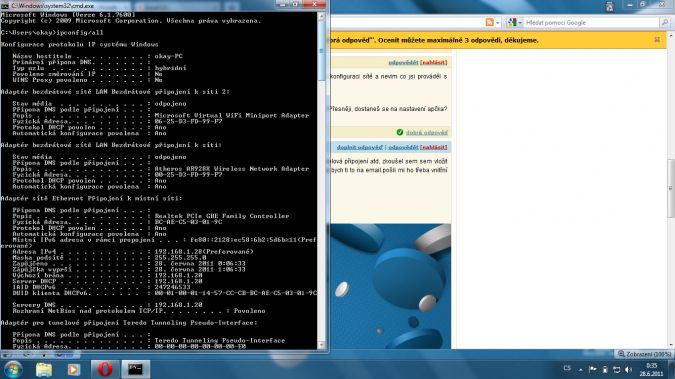Click the decorative pills image on the webpage
Image resolution: width=675 pixels, height=379 pixels.
pyautogui.click(x=391, y=286)
